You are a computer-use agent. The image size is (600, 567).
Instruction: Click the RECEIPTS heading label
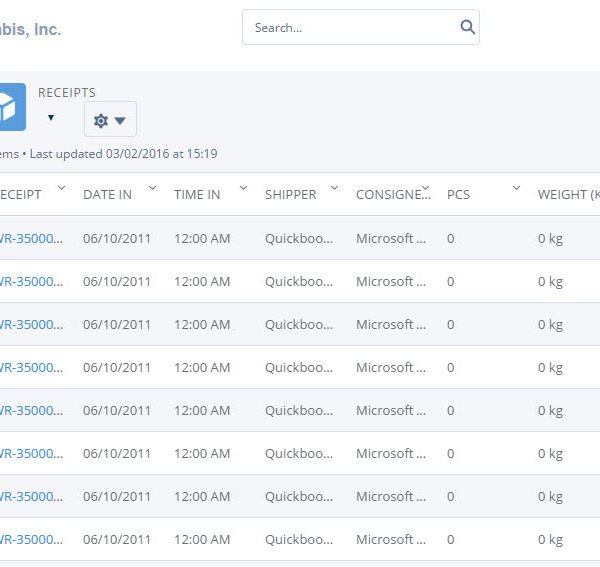click(x=67, y=93)
